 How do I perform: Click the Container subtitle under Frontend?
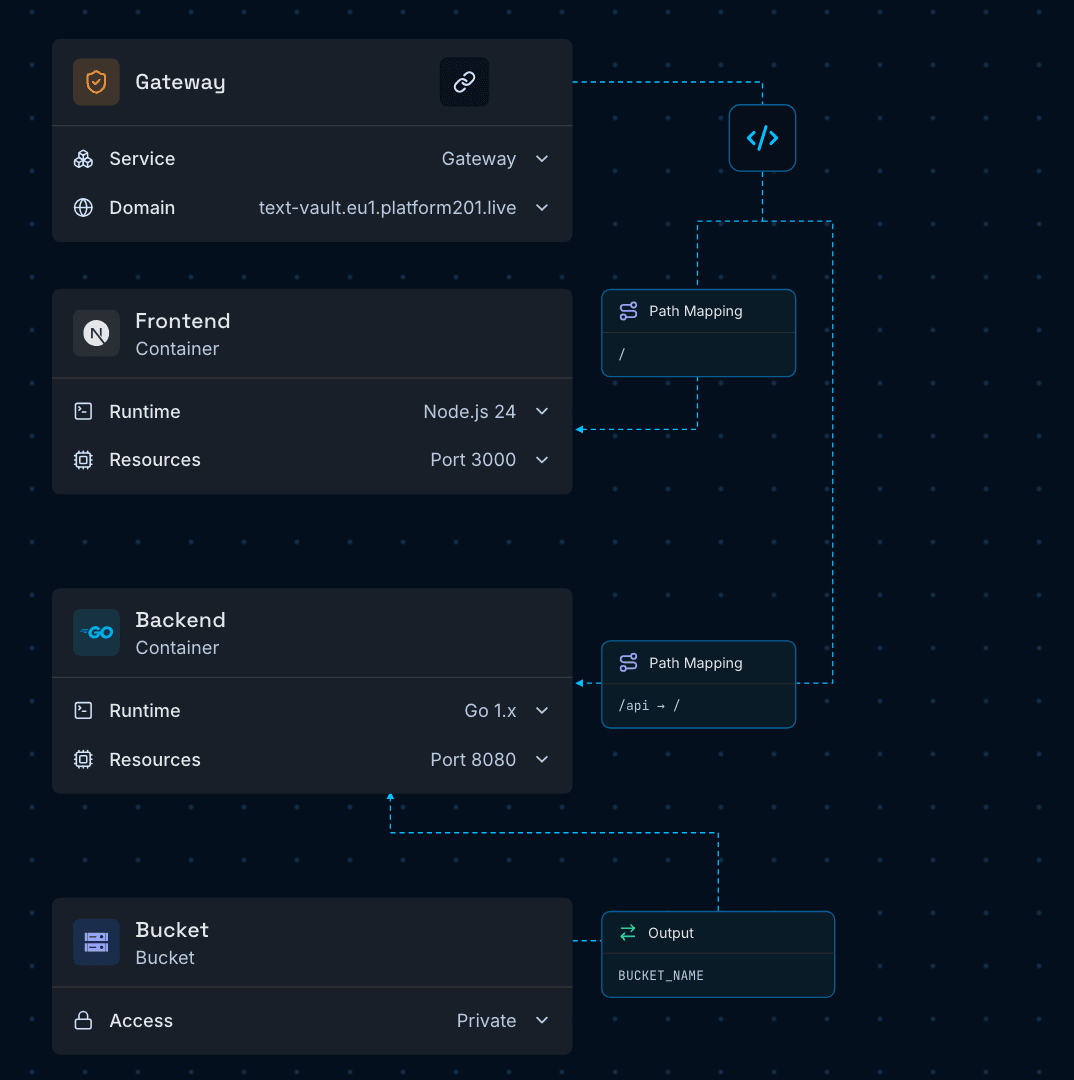tap(177, 349)
